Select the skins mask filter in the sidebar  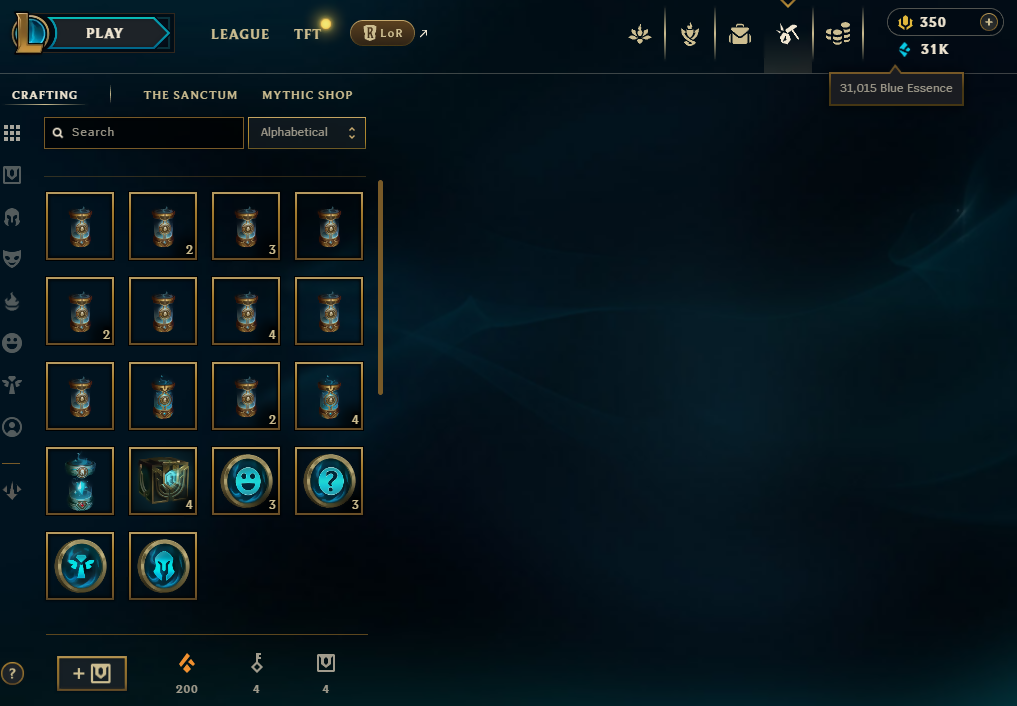click(12, 259)
